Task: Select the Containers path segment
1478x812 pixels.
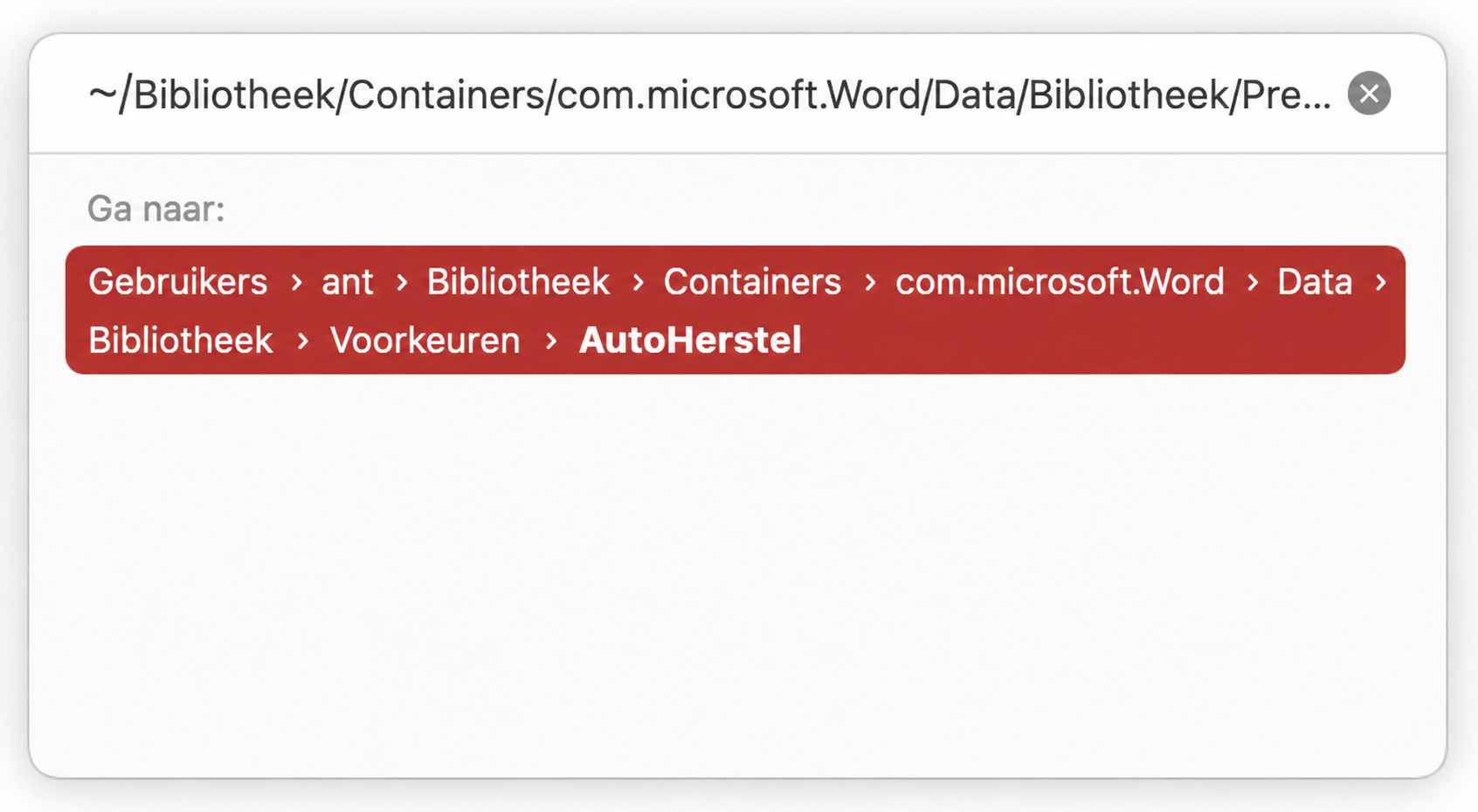Action: [752, 282]
